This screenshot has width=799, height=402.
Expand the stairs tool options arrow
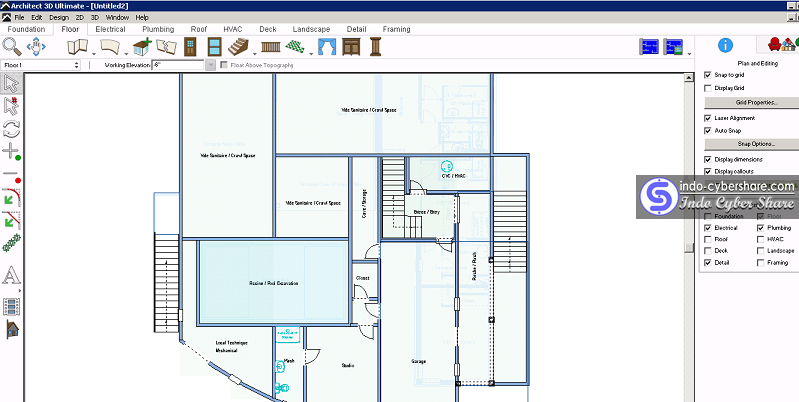254,53
